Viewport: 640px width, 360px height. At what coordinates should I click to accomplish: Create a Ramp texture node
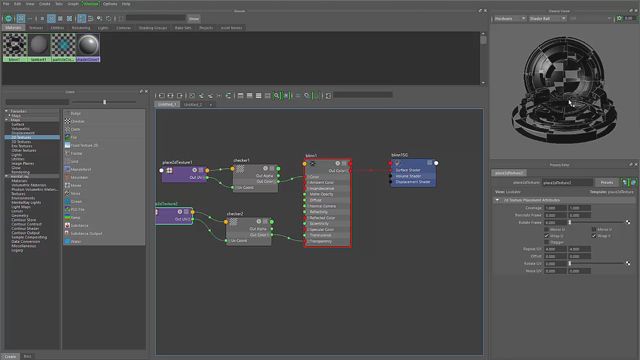[x=73, y=218]
